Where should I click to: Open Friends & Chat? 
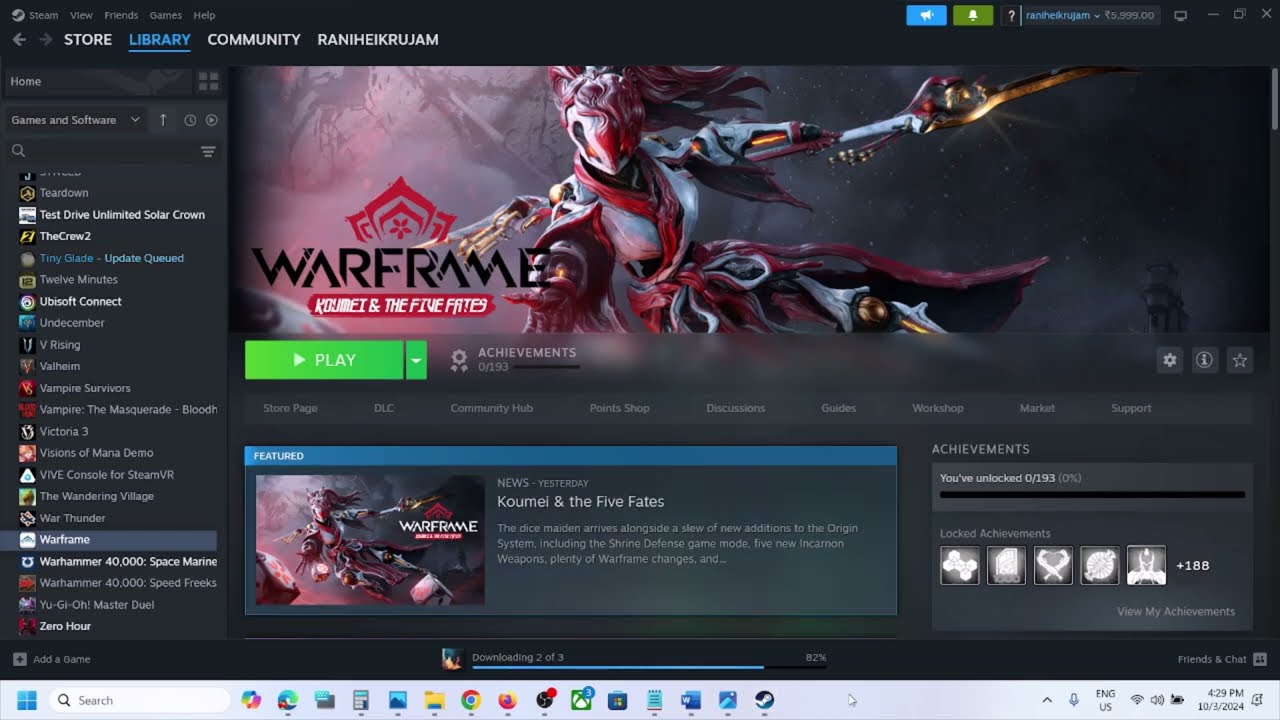[1222, 659]
